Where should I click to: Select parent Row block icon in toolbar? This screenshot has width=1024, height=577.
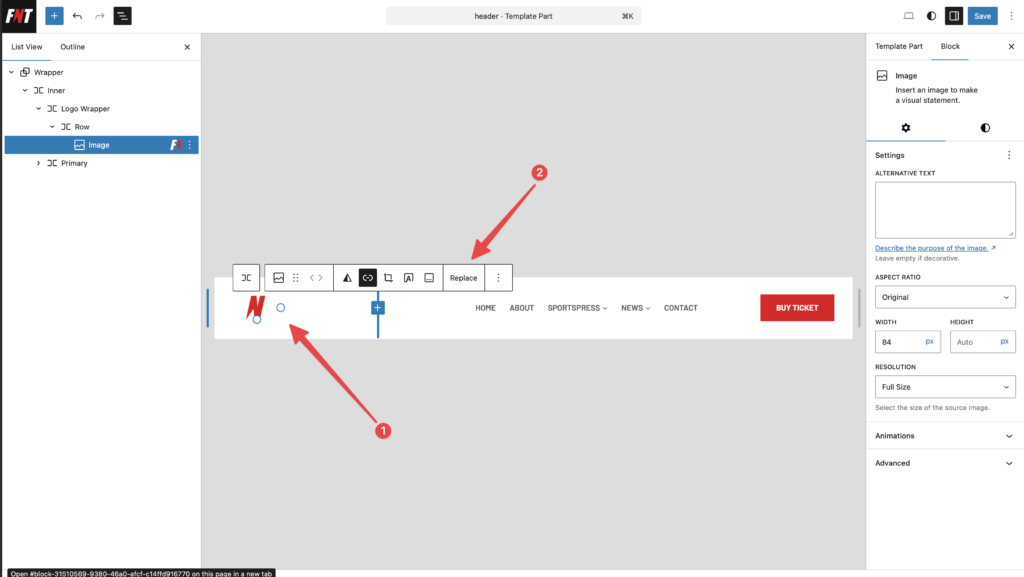click(x=246, y=278)
